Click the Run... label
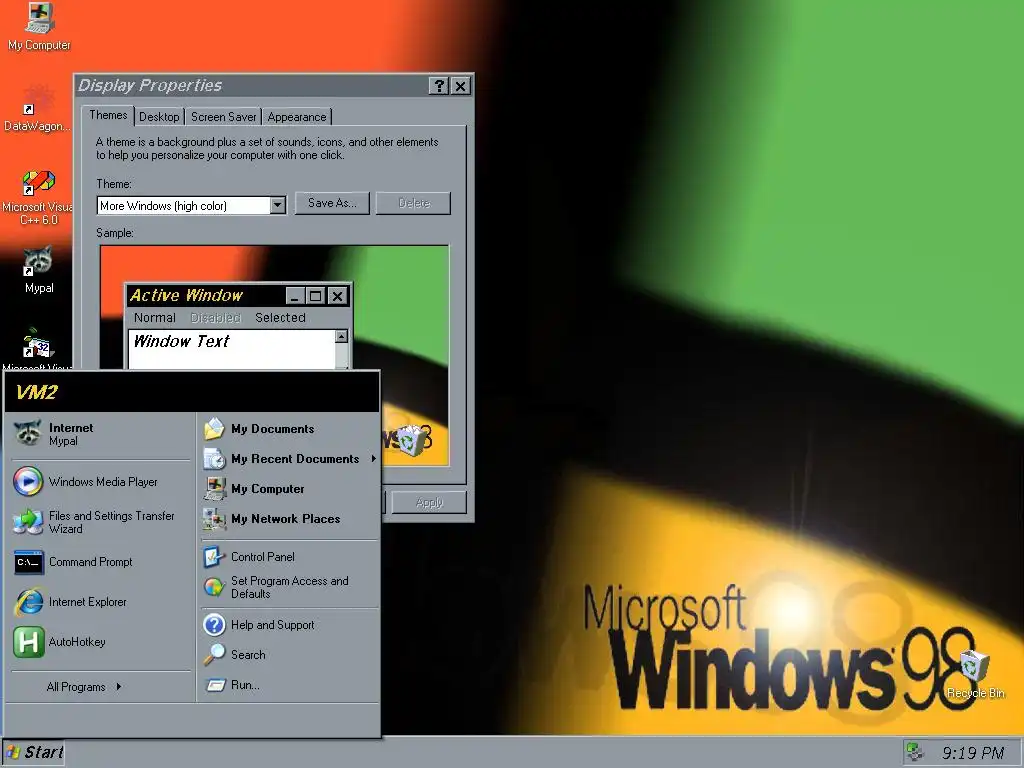This screenshot has width=1024, height=768. (x=245, y=685)
